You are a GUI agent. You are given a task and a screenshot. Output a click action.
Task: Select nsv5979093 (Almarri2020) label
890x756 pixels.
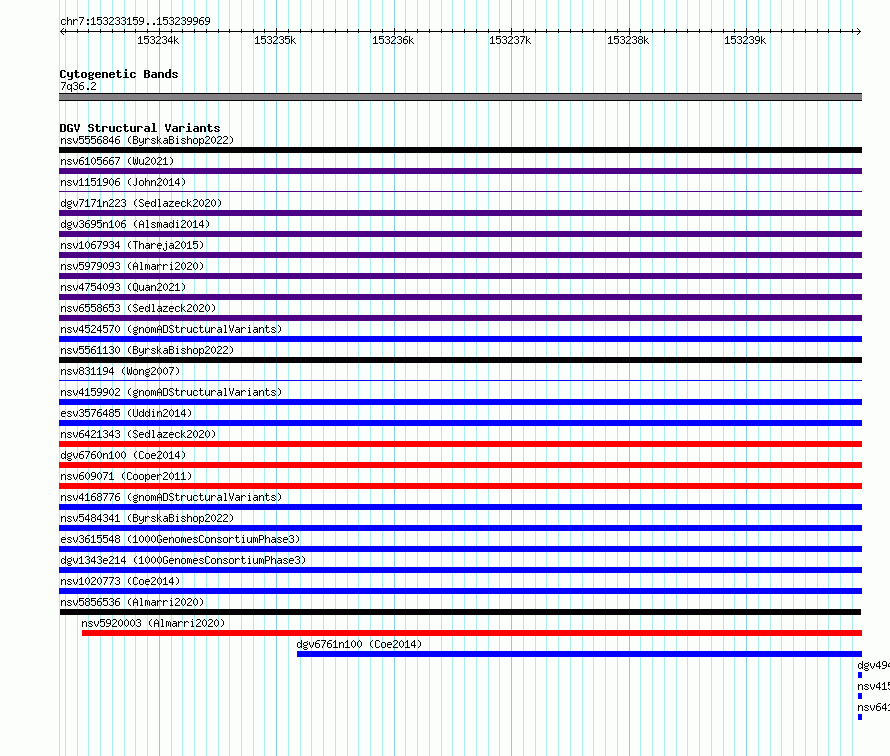click(132, 266)
